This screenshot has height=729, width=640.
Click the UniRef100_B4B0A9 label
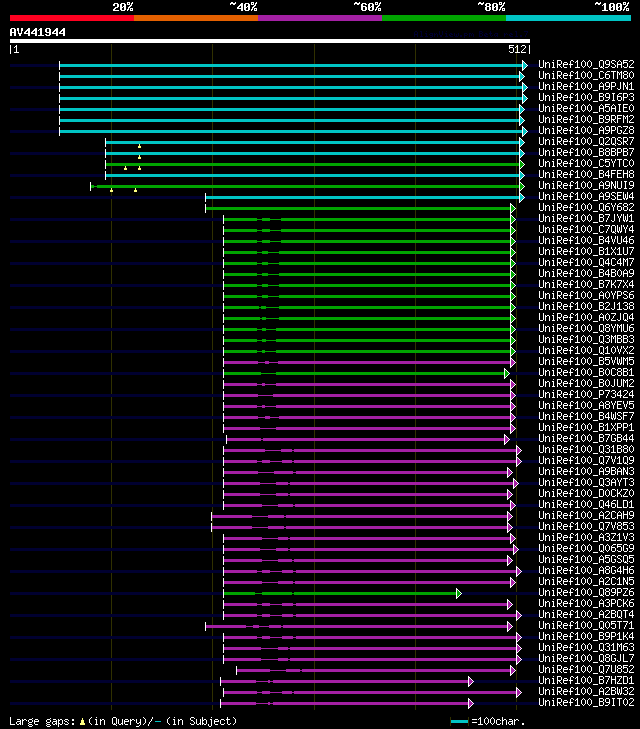point(586,273)
